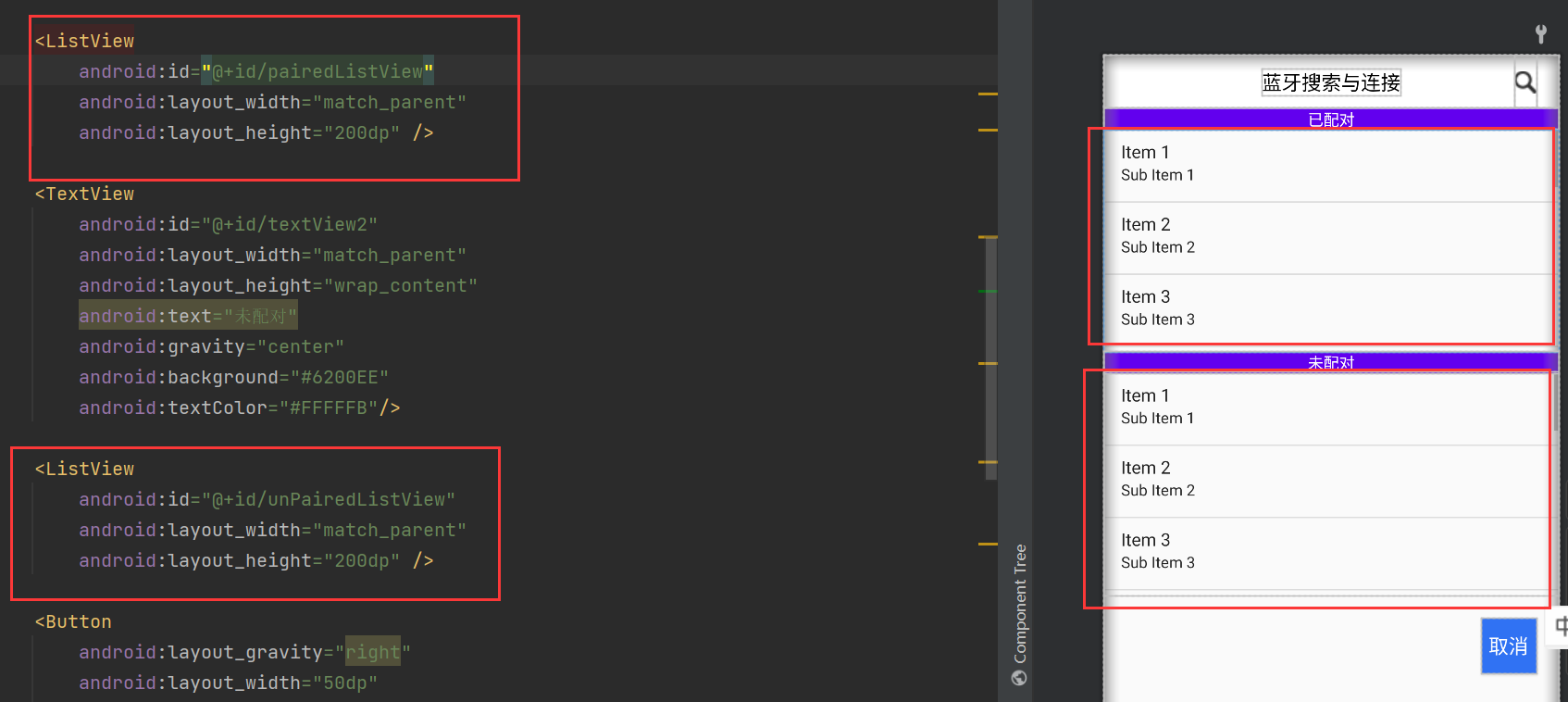Select the 蓝牙搜索与连接 title text in preview
The image size is (1568, 702).
(x=1331, y=82)
